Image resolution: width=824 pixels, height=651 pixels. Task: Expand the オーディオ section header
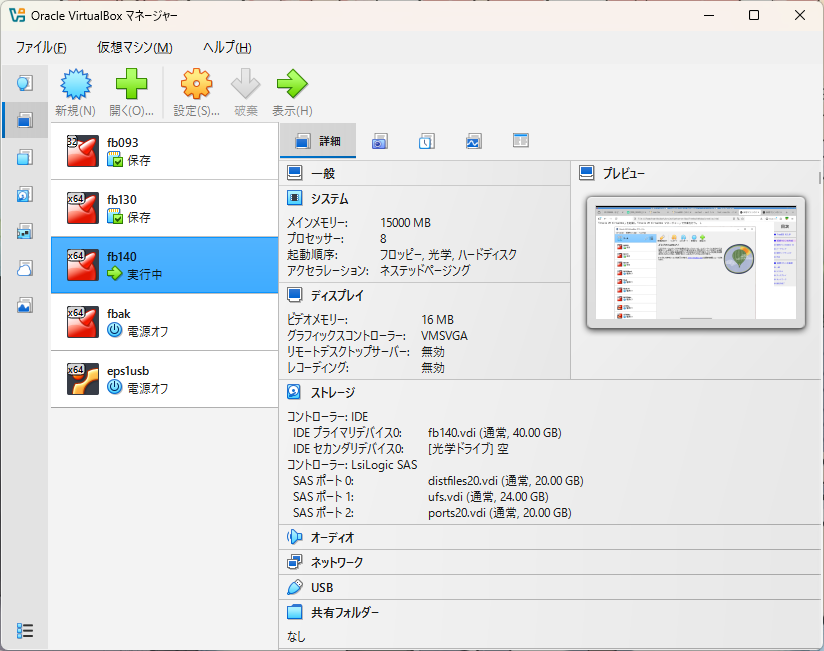551,537
